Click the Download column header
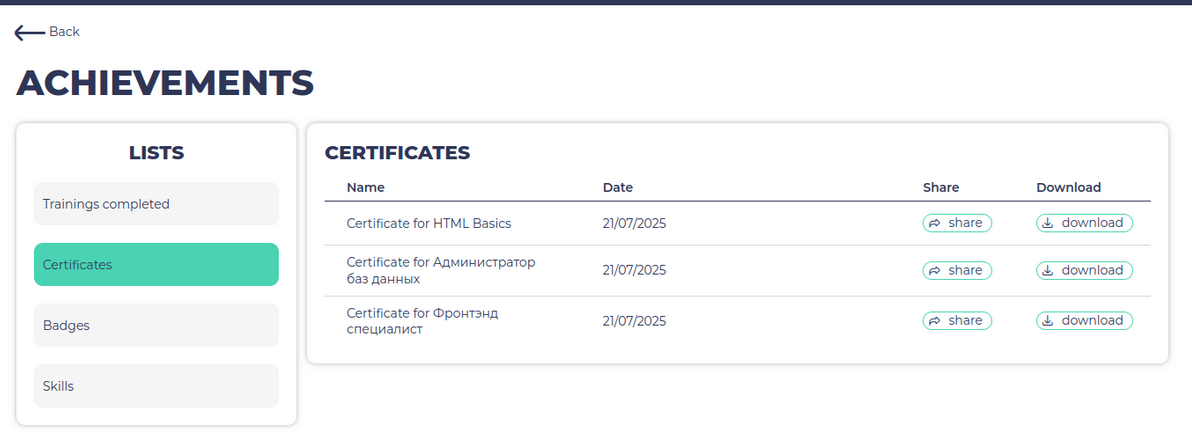This screenshot has height=448, width=1192. tap(1068, 187)
